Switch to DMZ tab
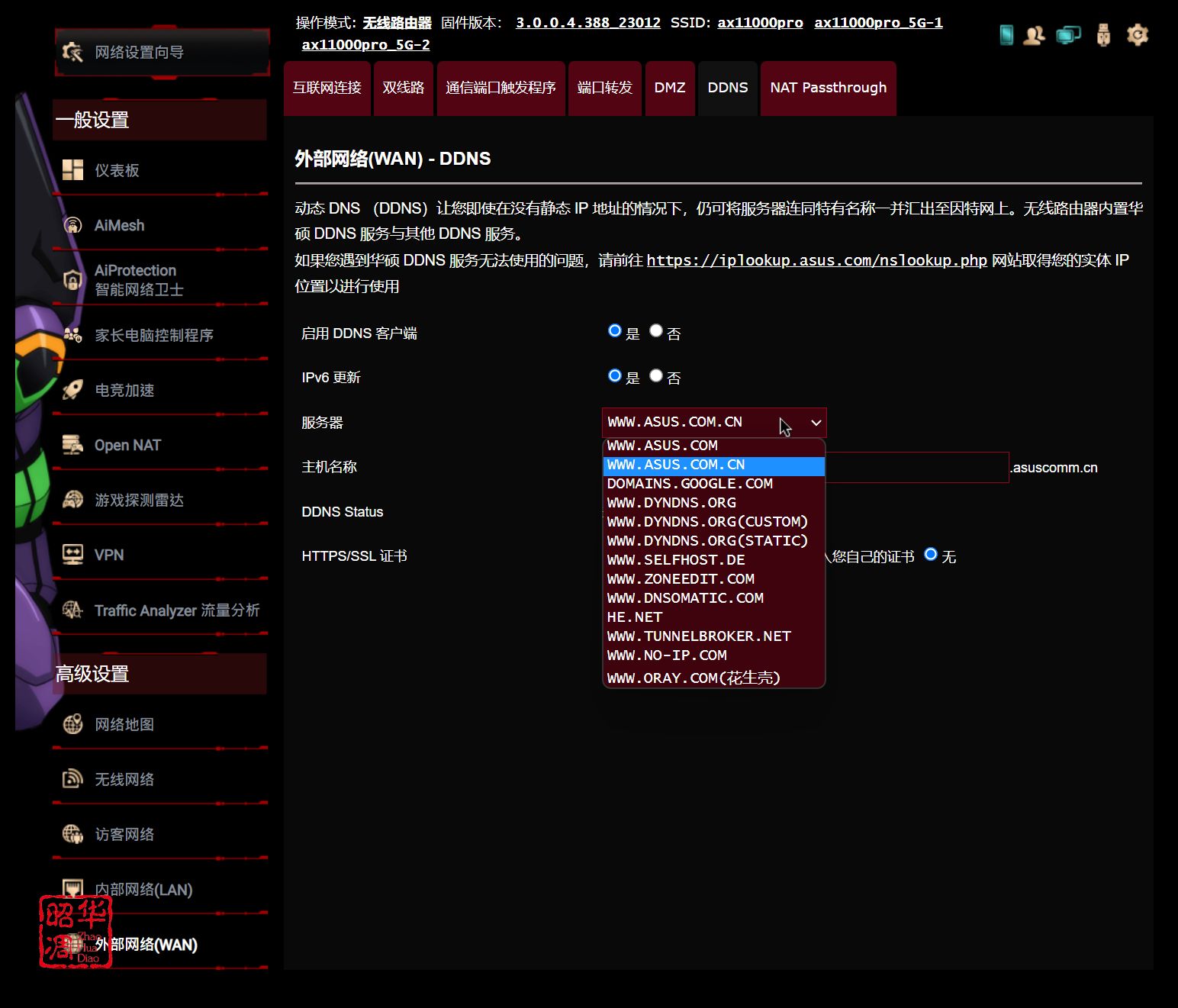This screenshot has height=1008, width=1178. pyautogui.click(x=670, y=89)
